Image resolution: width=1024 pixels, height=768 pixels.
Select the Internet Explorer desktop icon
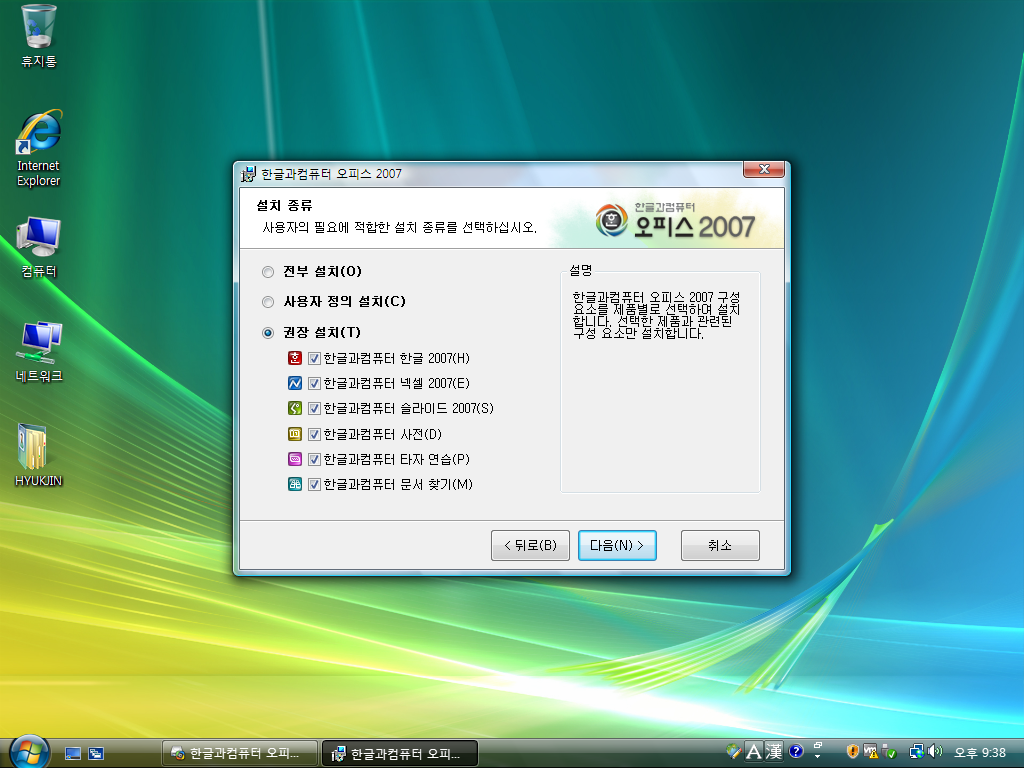tap(39, 149)
